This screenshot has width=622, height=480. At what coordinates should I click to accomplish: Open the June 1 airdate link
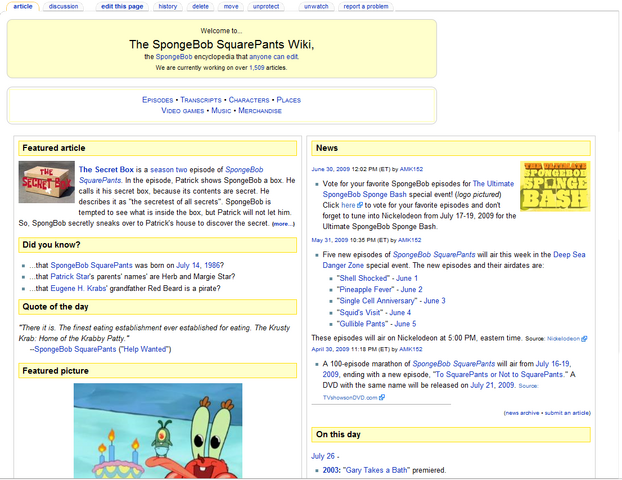[x=407, y=278]
